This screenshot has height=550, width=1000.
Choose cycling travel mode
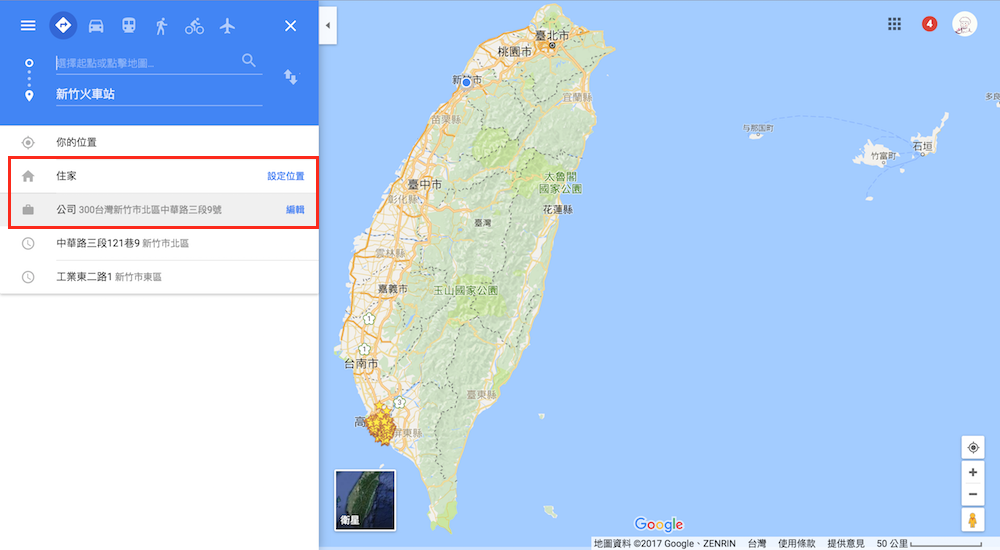[x=195, y=26]
